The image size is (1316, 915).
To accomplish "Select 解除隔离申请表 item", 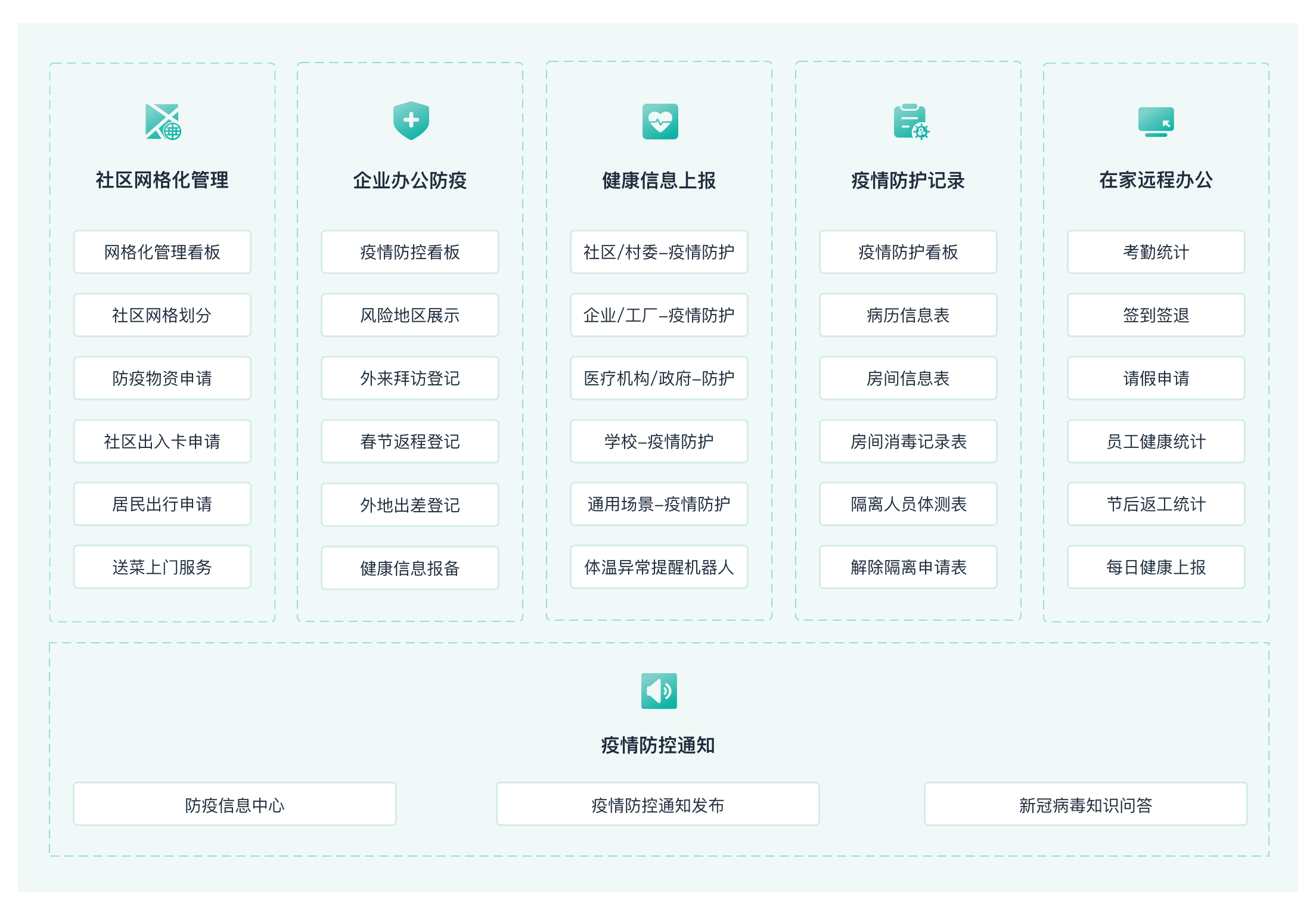I will click(x=908, y=567).
